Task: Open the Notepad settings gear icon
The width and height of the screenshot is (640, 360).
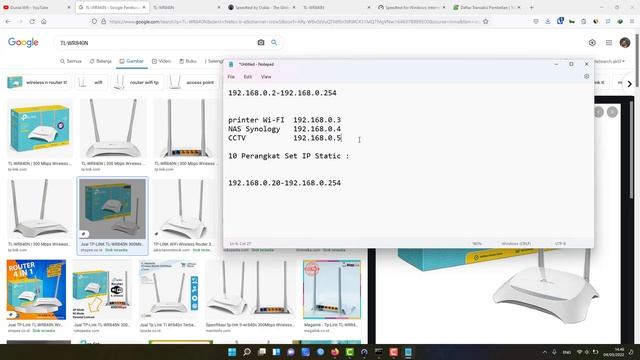Action: click(587, 76)
